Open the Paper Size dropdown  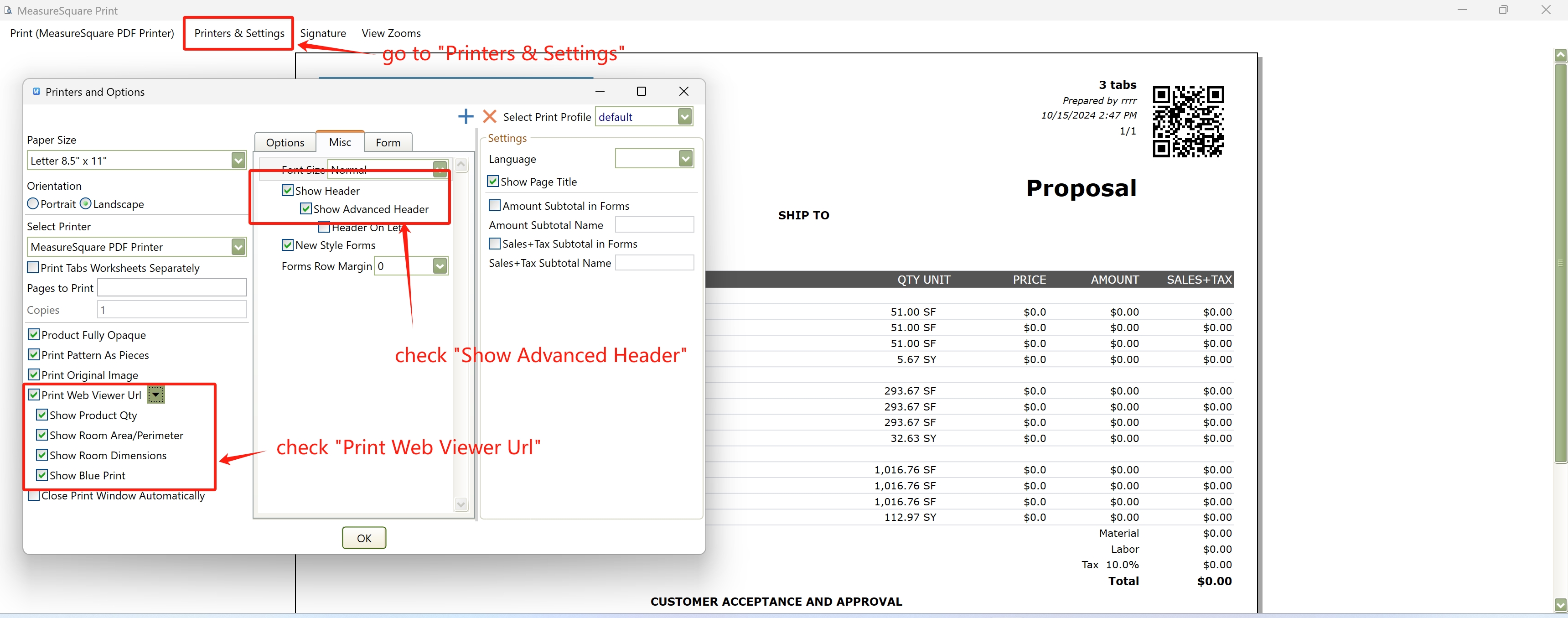click(x=238, y=161)
